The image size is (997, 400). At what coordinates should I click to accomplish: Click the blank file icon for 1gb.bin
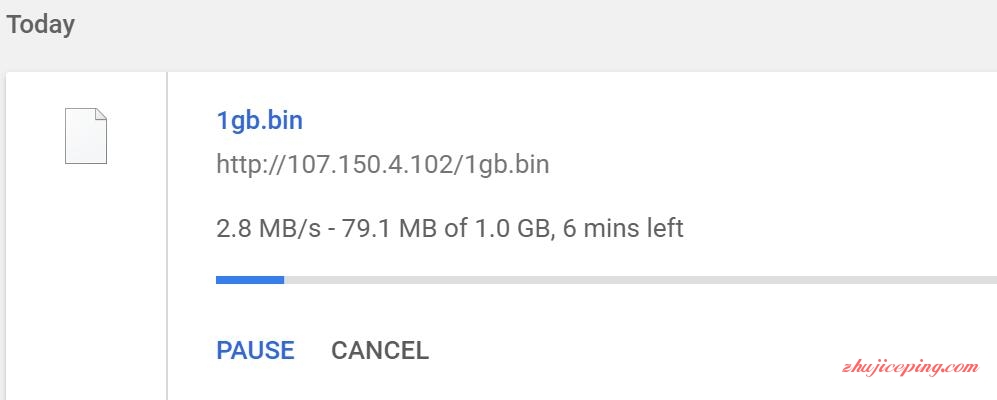(x=86, y=136)
